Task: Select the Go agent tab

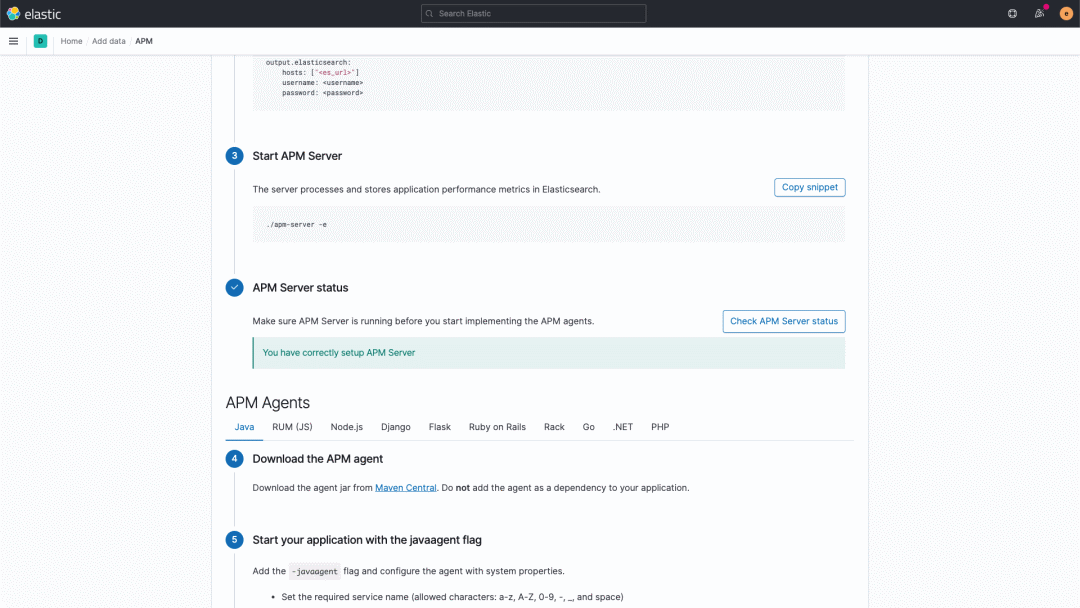Action: pyautogui.click(x=588, y=426)
